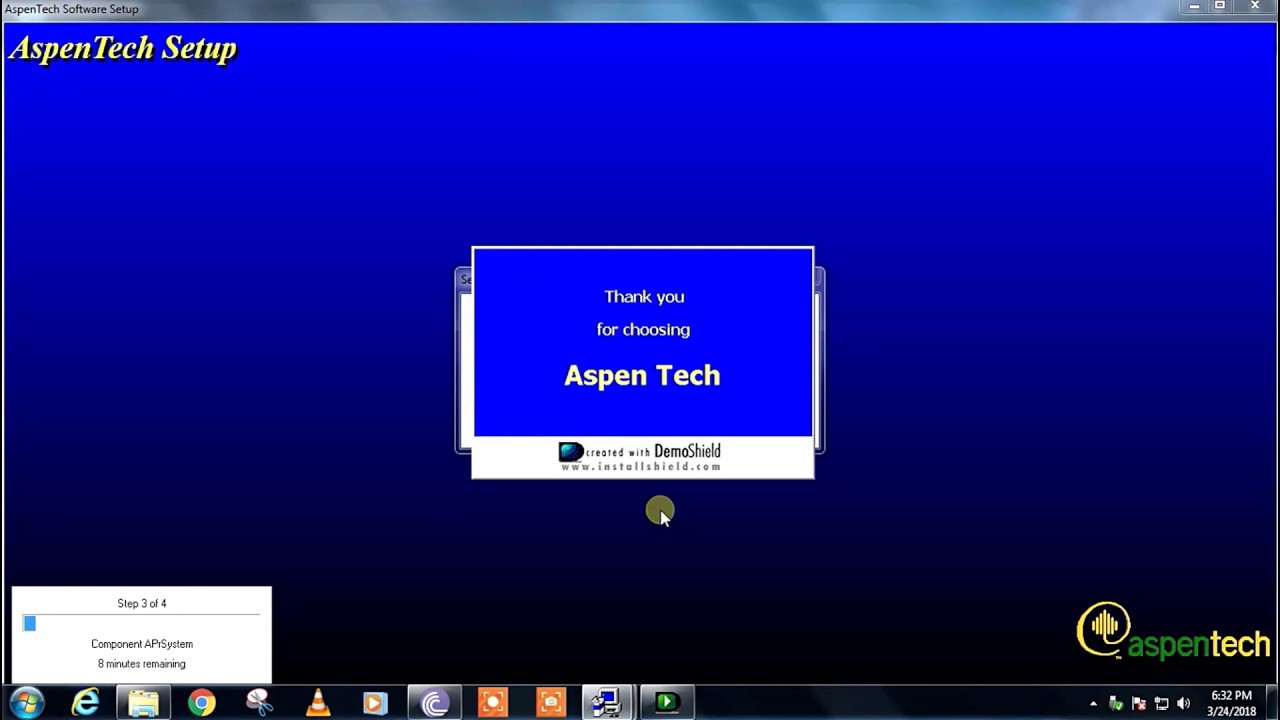Open the blue-framed media player taskbar icon
Image resolution: width=1280 pixels, height=720 pixels.
(x=375, y=703)
